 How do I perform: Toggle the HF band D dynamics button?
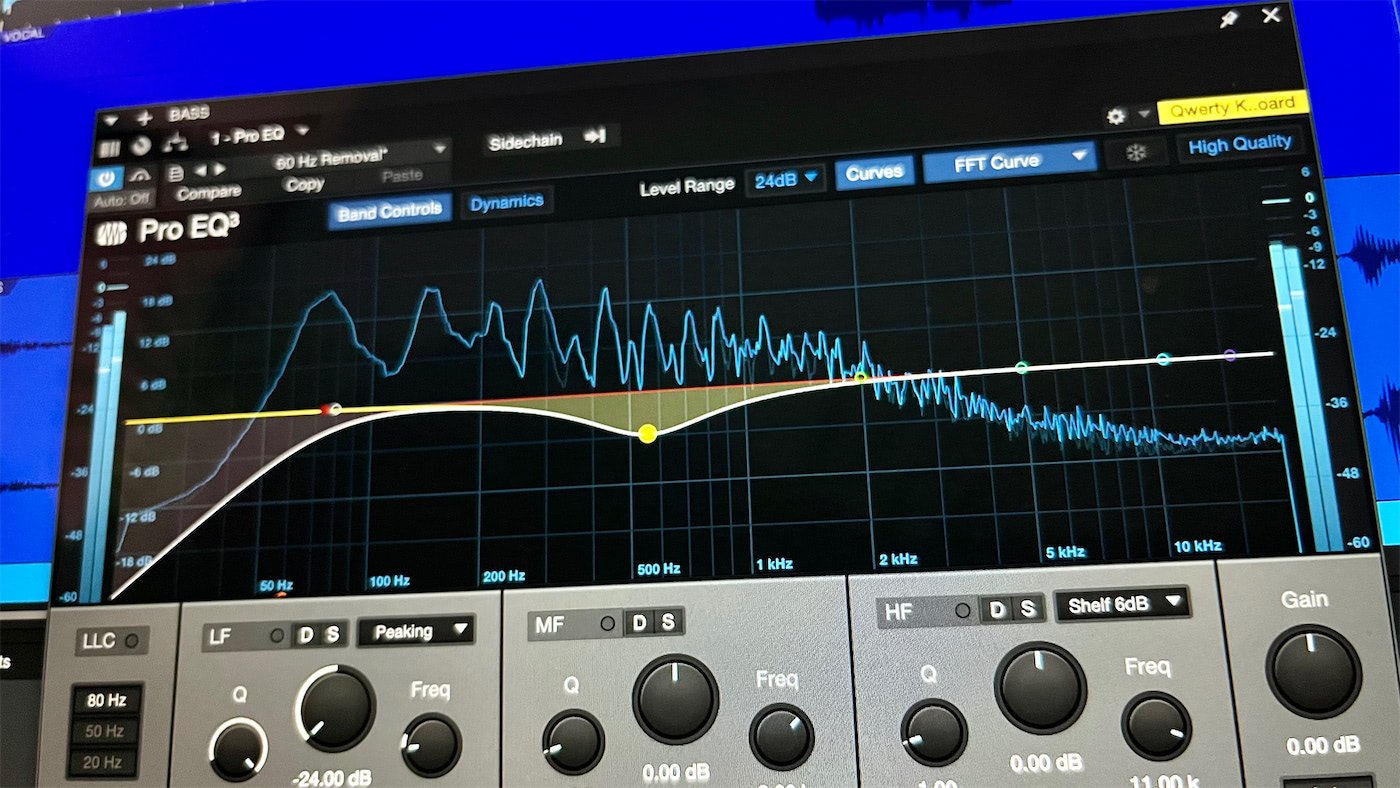click(x=998, y=609)
